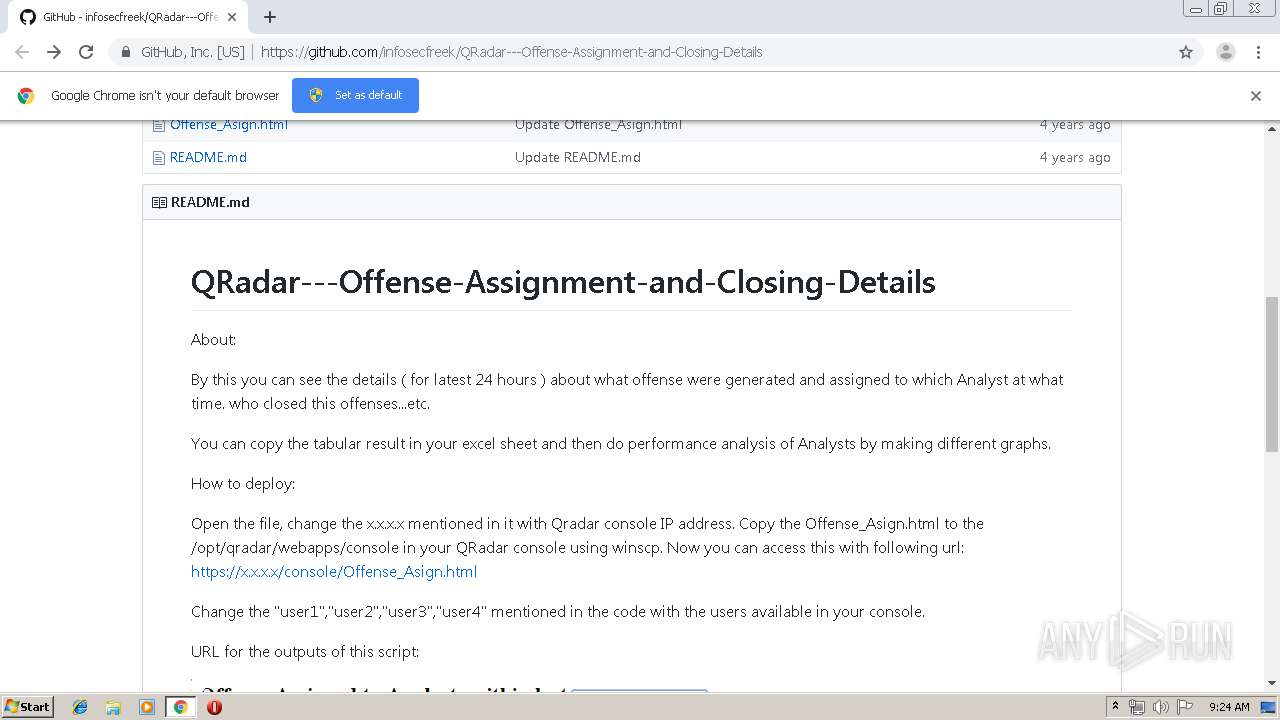Click 'URL for the outputs of this script:'
Screen dimensions: 1280x720
coord(305,652)
